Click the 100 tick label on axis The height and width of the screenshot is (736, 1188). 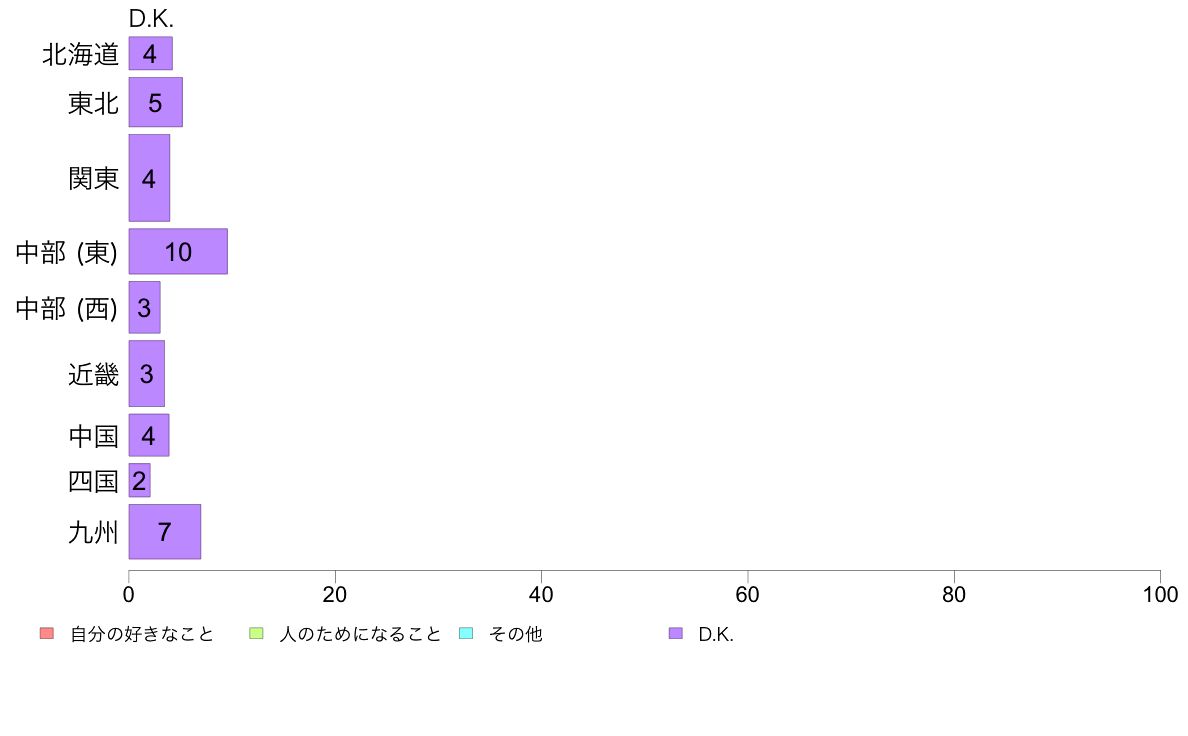(x=1160, y=595)
